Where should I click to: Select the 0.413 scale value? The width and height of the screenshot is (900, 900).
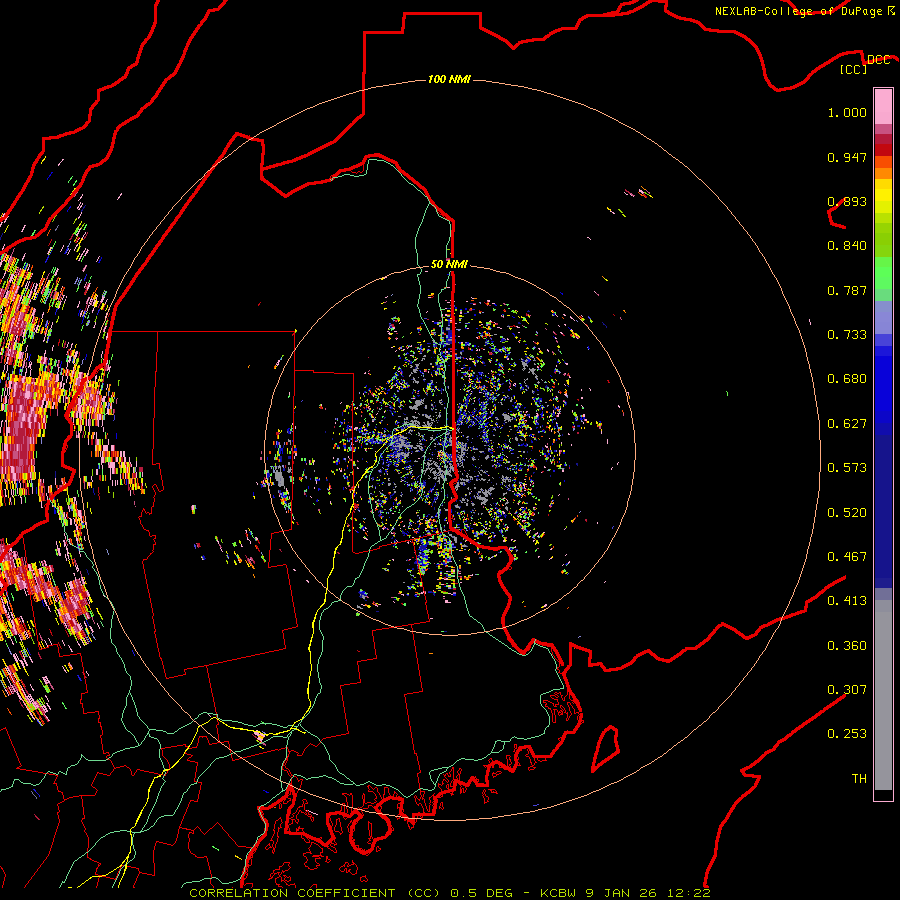[847, 601]
